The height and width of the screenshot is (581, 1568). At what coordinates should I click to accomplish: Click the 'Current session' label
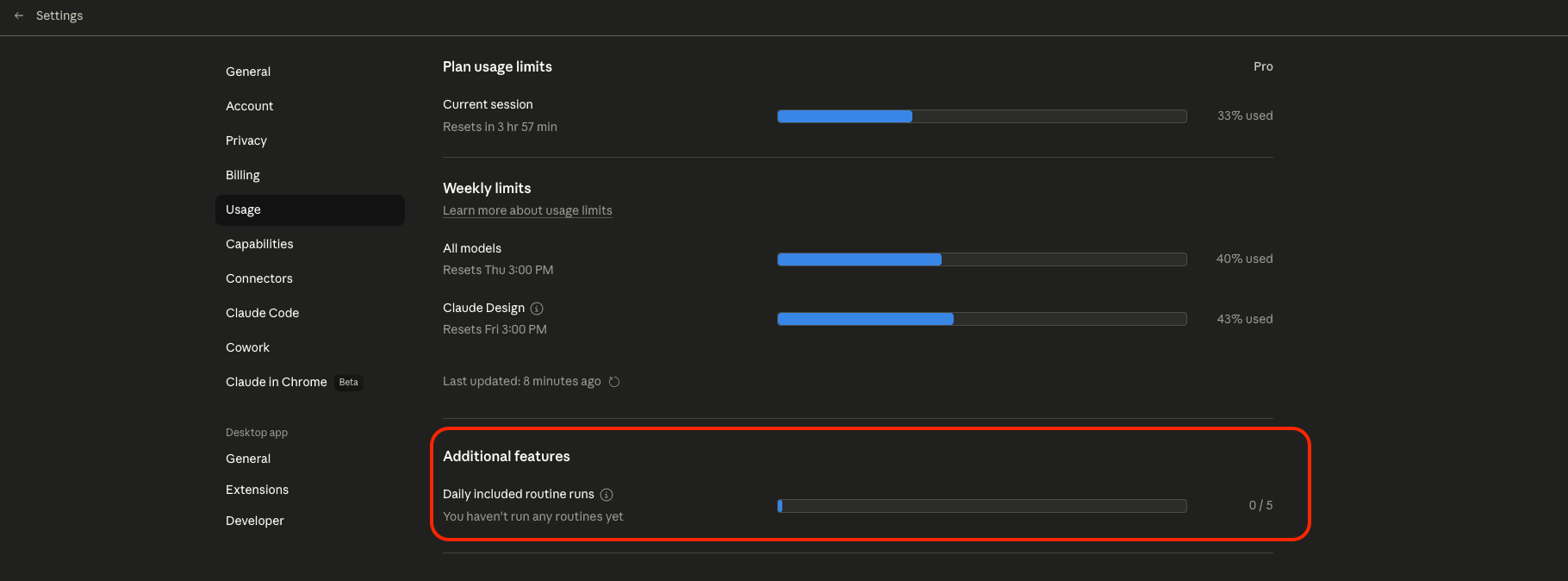[x=488, y=104]
